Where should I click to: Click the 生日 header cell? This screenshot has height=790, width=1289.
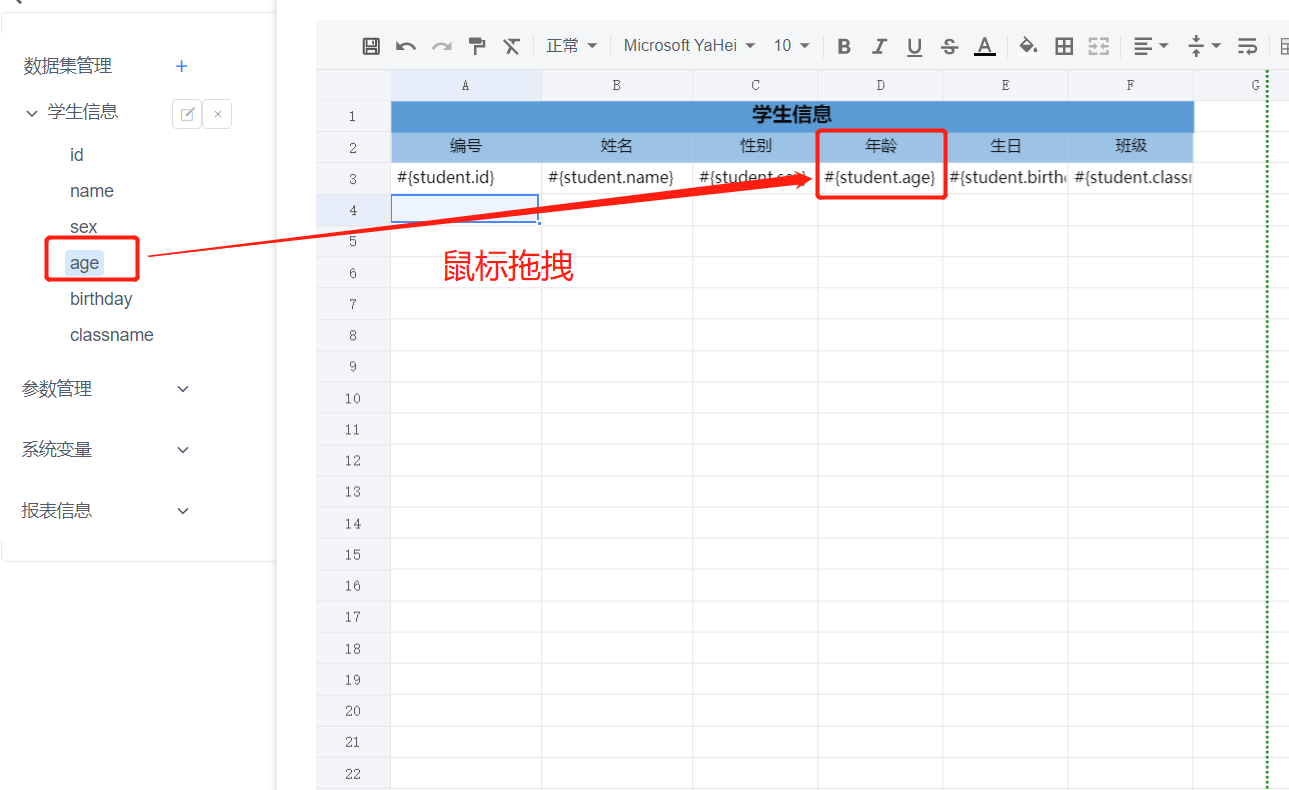click(x=1005, y=147)
